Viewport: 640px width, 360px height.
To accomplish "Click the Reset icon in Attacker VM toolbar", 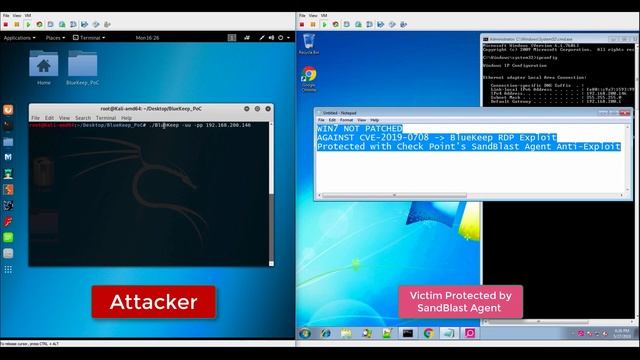I will coord(39,25).
